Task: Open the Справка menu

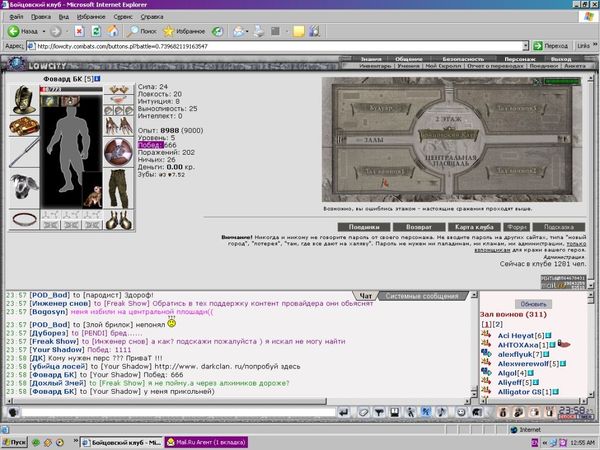Action: click(x=152, y=17)
